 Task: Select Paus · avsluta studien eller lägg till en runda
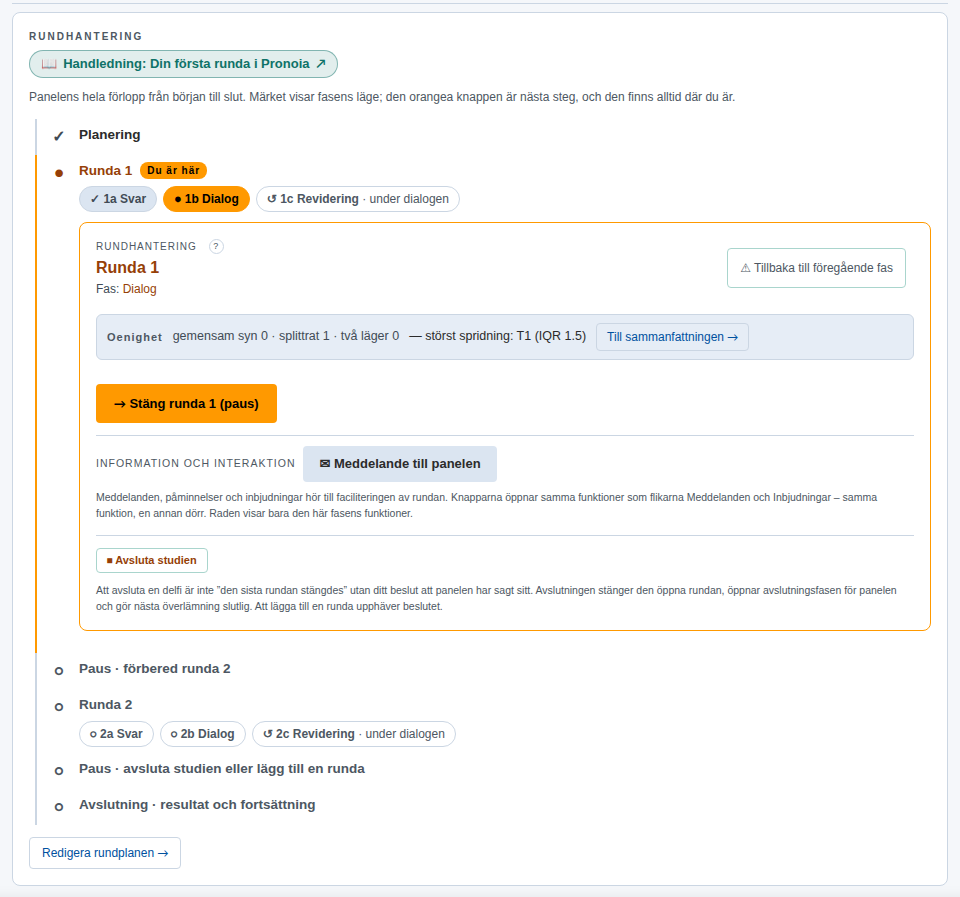pyautogui.click(x=222, y=769)
